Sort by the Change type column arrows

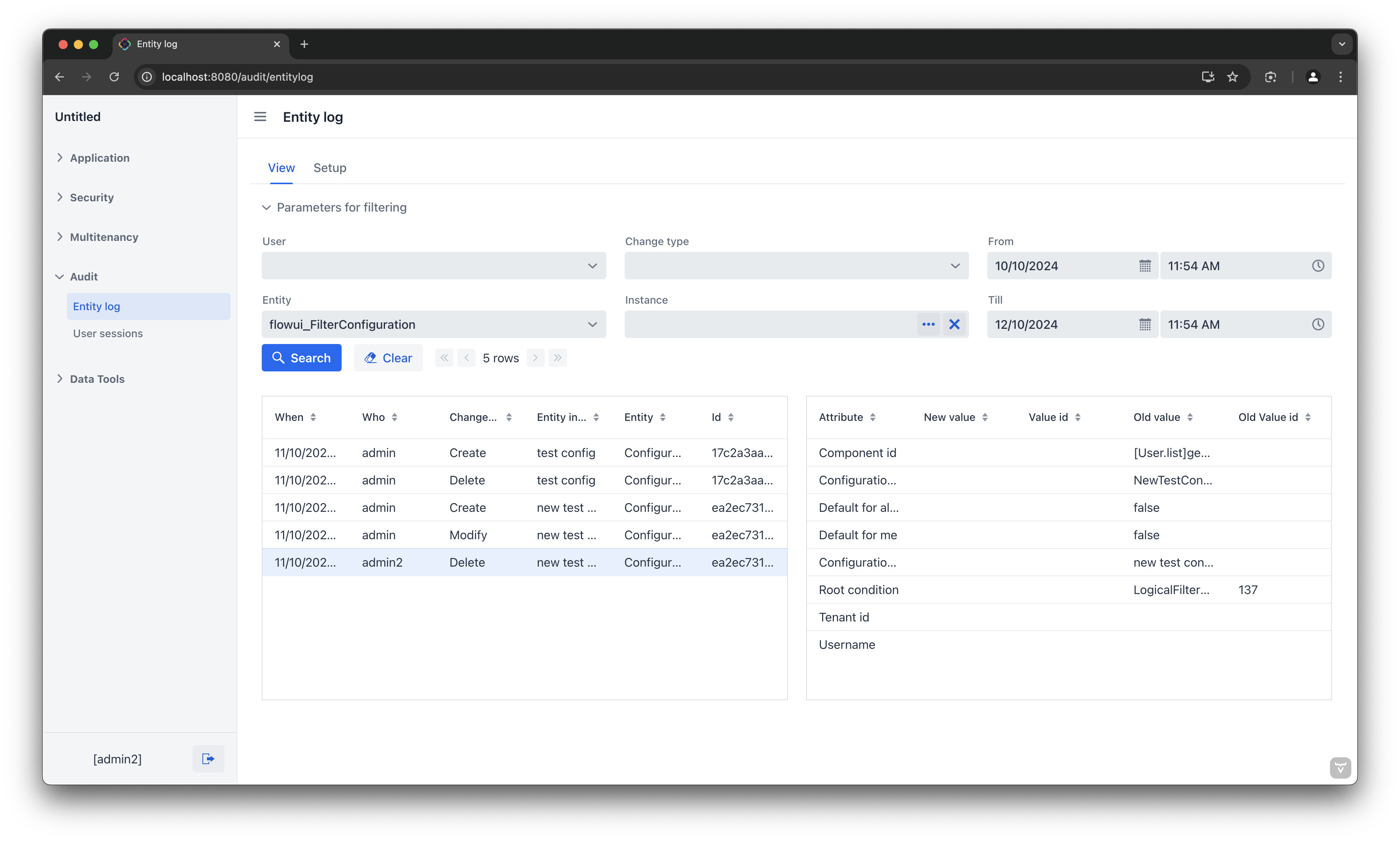pyautogui.click(x=509, y=417)
